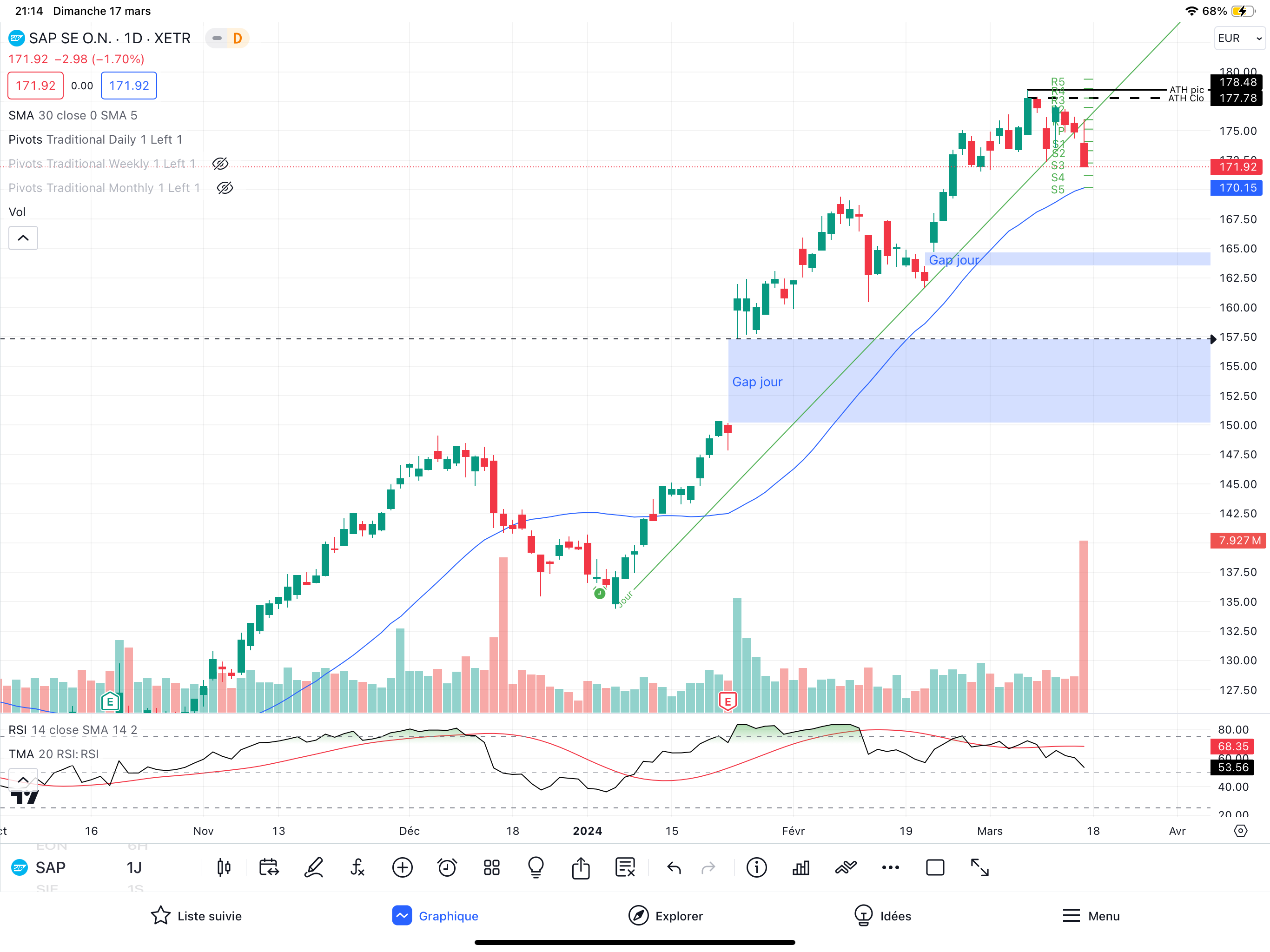This screenshot has width=1270, height=952.
Task: Tap the red earnings E marker
Action: coord(728,701)
